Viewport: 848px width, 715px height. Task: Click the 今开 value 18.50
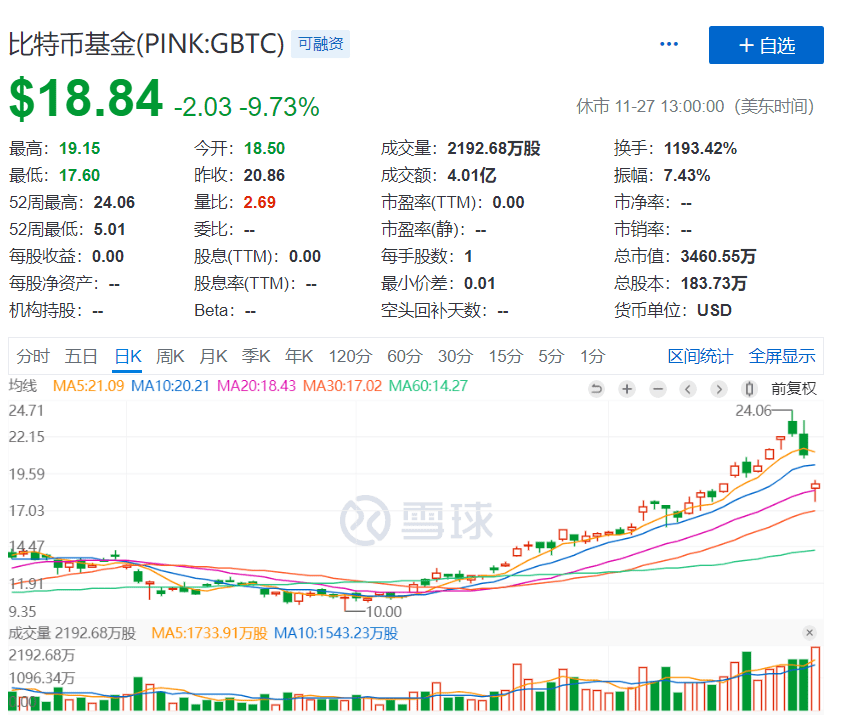pos(264,148)
